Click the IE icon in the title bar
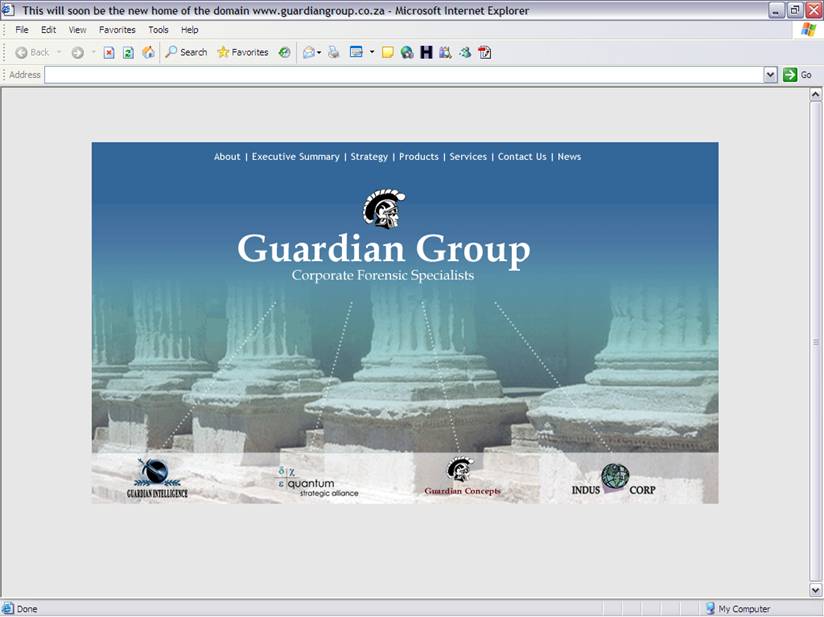 (x=7, y=10)
